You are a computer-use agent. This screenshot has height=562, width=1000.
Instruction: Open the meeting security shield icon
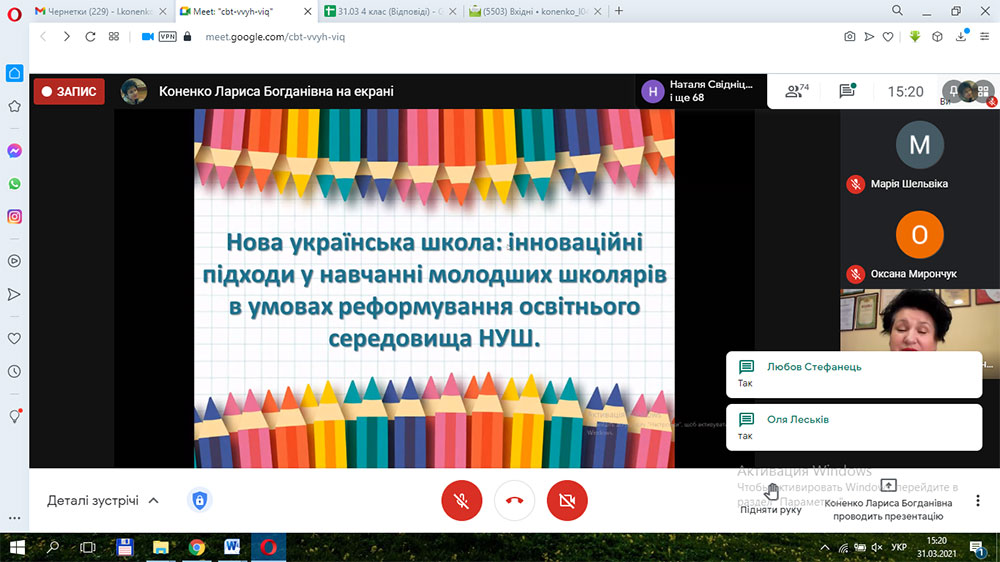200,500
